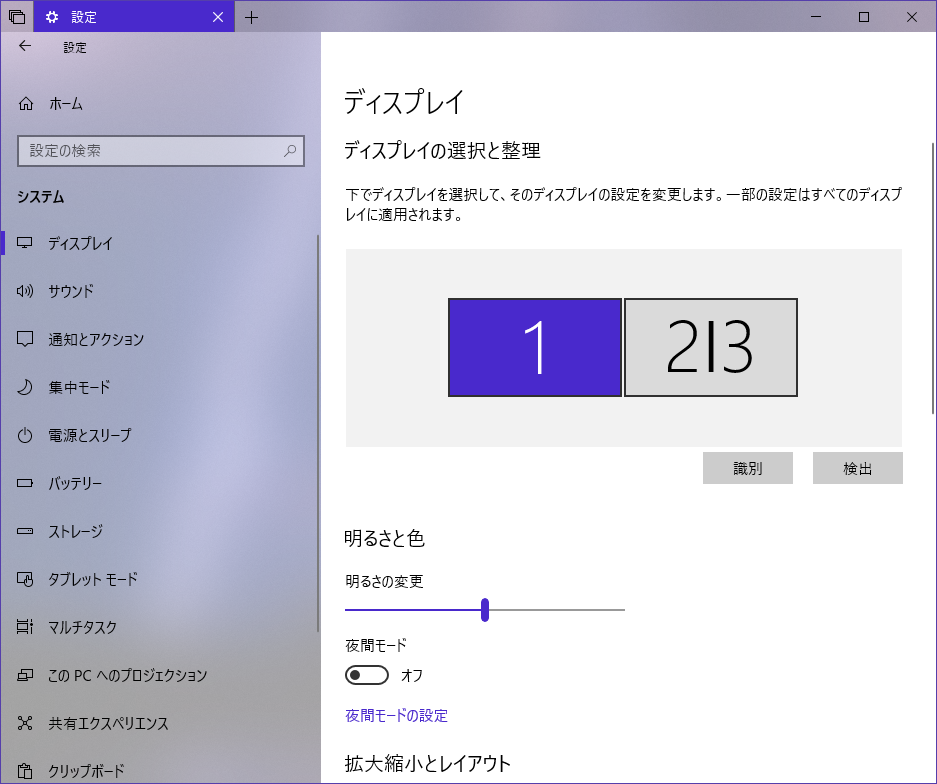The image size is (937, 784).
Task: Click the gear icon on the 設定 tab
Action: 52,17
